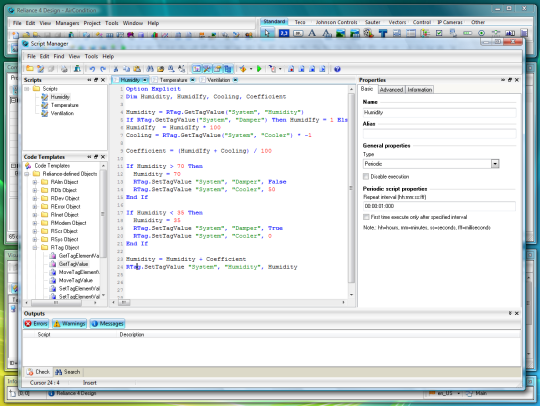
Task: Click the Repeat interval input field
Action: pos(439,206)
